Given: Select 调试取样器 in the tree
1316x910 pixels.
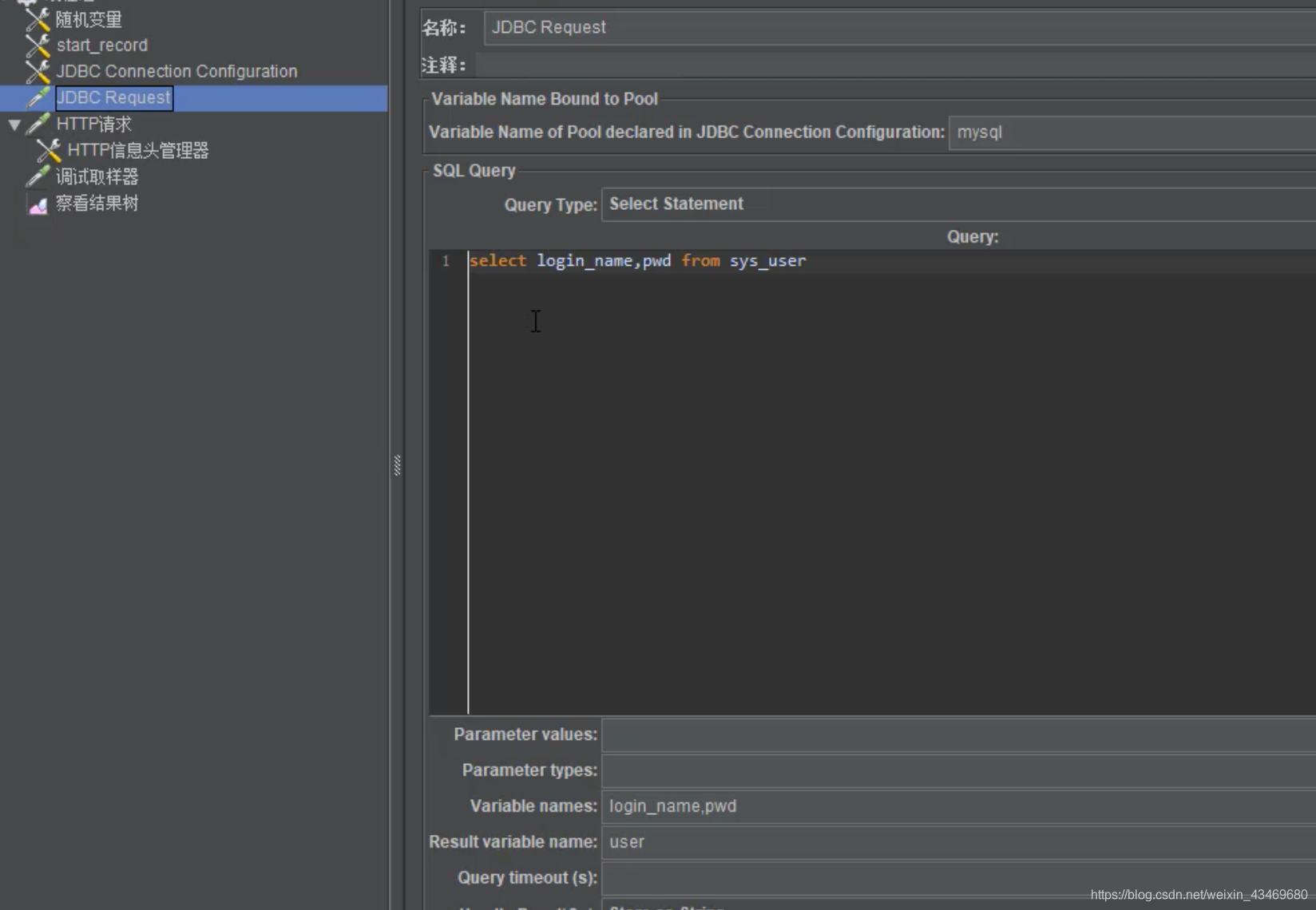Looking at the screenshot, I should point(97,177).
